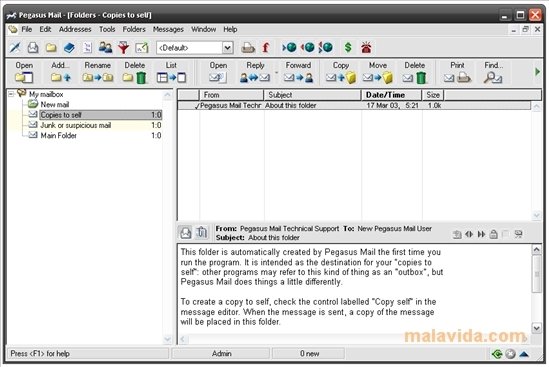Open the File menu
This screenshot has width=549, height=367.
click(27, 29)
